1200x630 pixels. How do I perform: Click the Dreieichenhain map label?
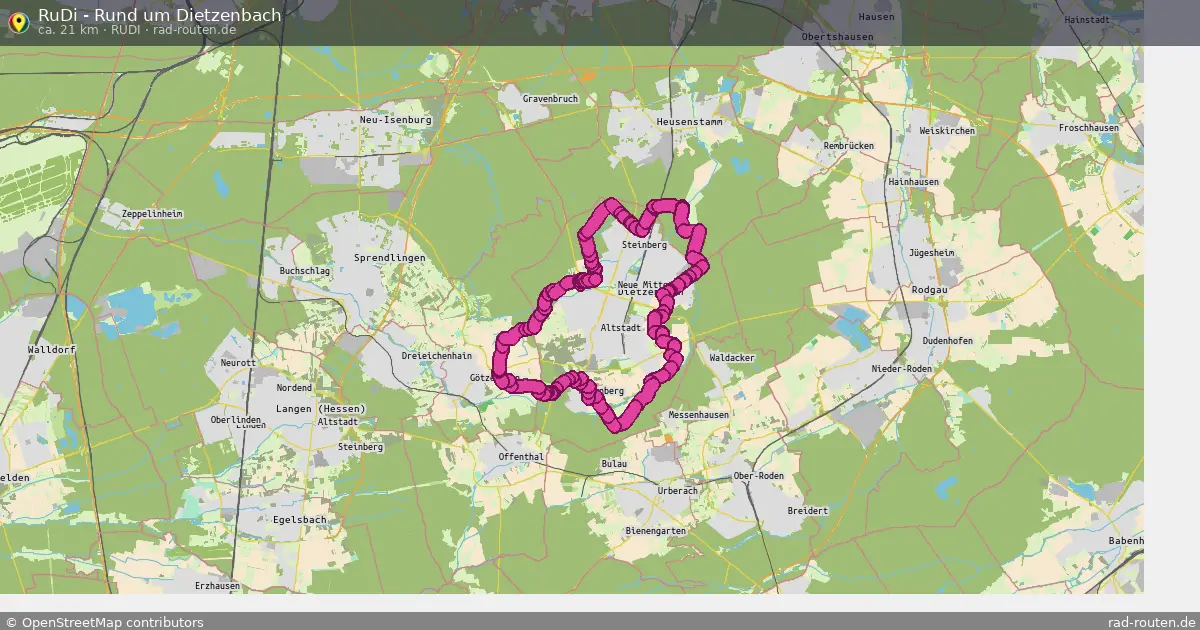coord(435,355)
